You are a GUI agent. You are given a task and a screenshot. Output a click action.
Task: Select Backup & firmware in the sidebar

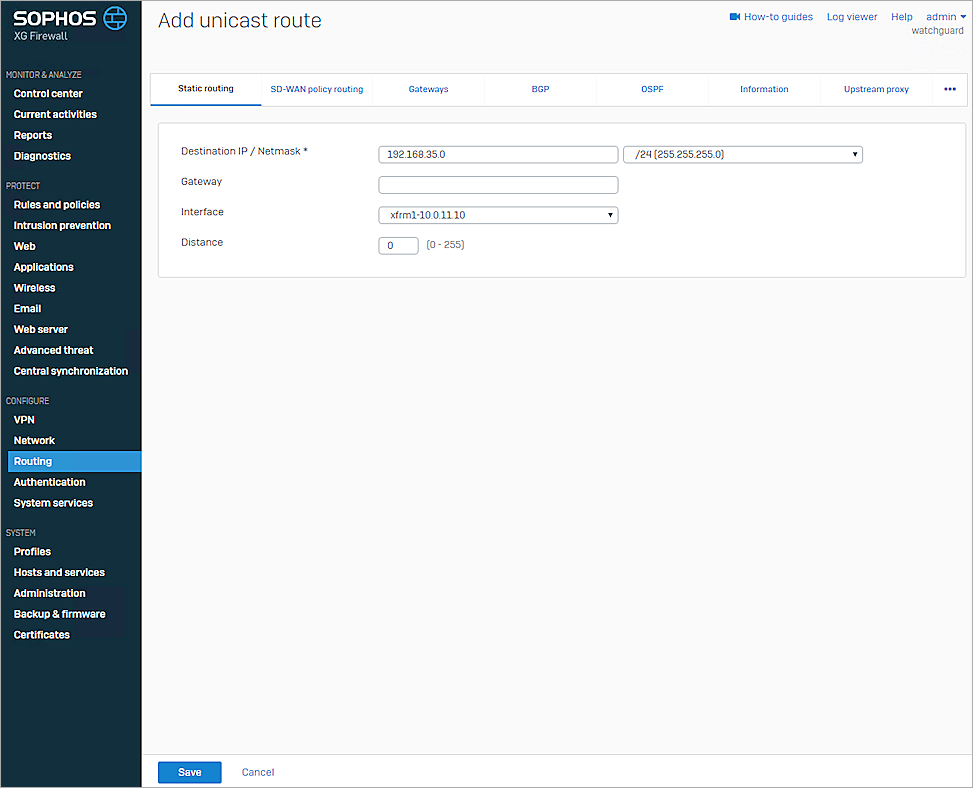coord(59,613)
